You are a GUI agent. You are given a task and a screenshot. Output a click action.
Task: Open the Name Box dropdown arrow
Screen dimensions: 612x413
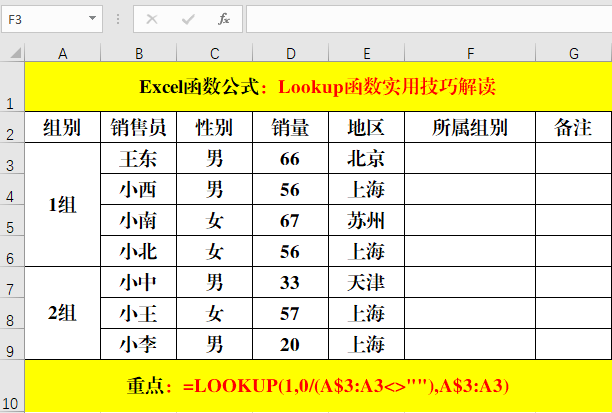pyautogui.click(x=93, y=18)
